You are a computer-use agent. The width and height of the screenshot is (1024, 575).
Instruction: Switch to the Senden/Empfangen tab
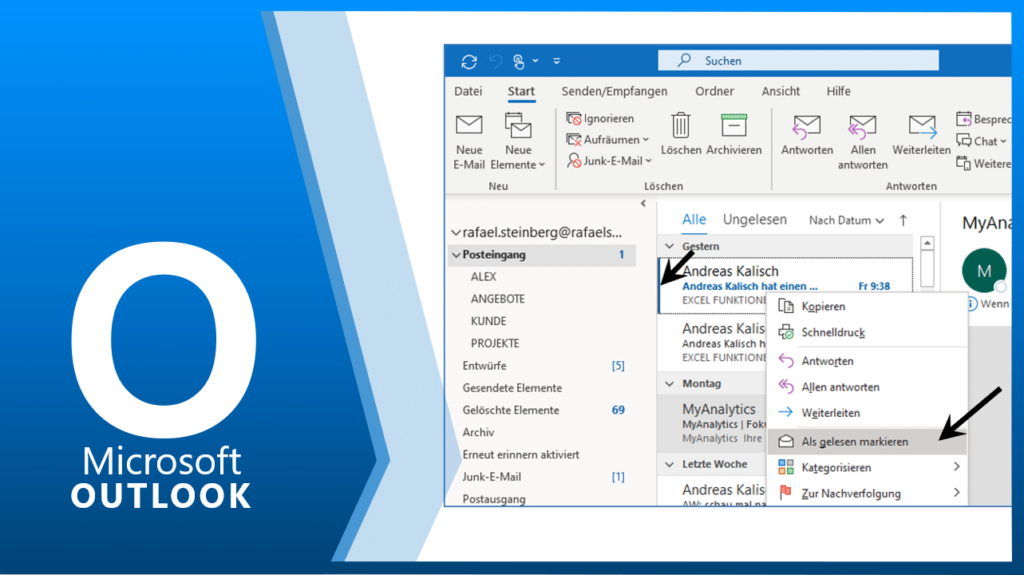(614, 91)
